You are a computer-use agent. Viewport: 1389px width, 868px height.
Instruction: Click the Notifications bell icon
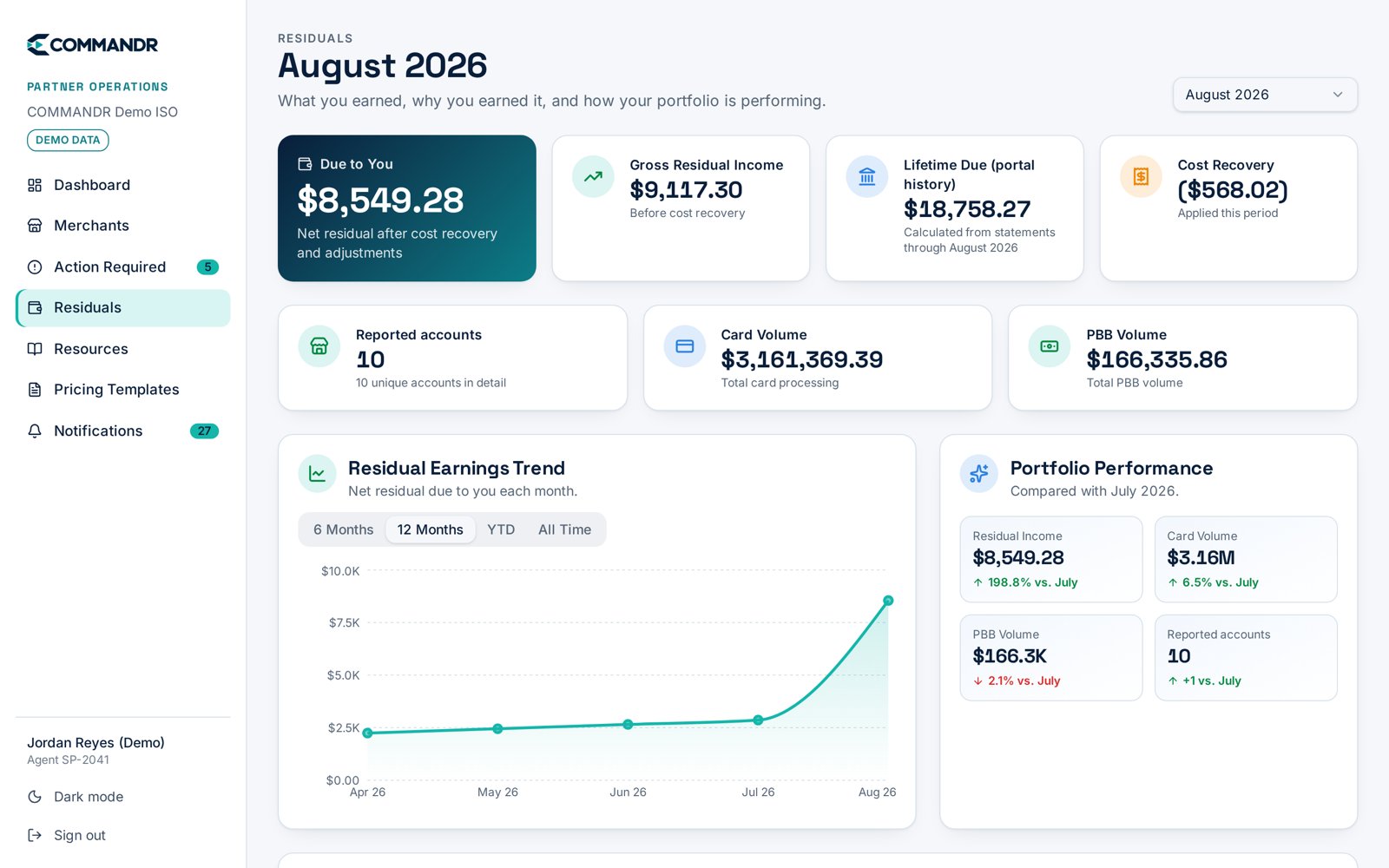pyautogui.click(x=35, y=431)
